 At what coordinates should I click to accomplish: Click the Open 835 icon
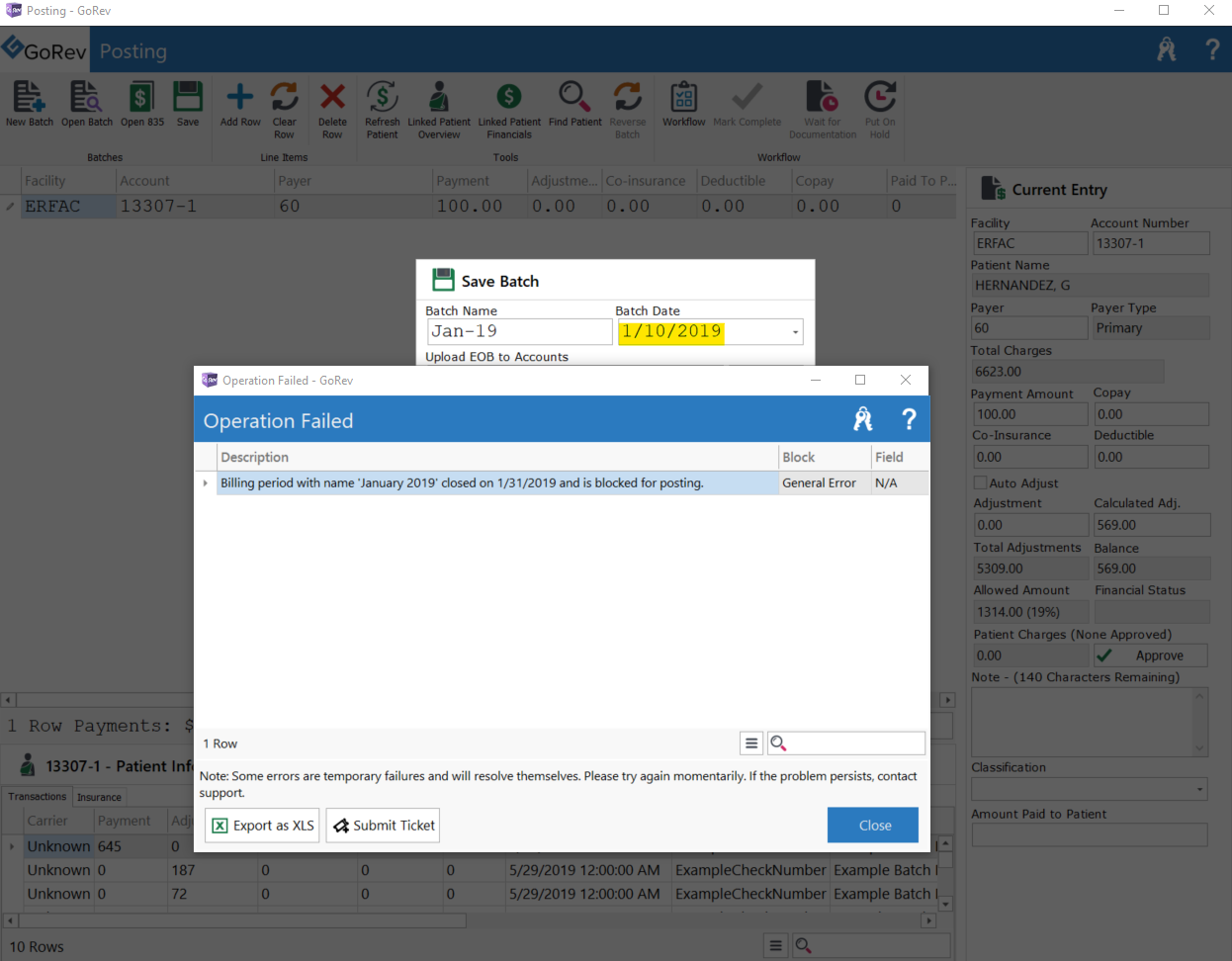tap(141, 97)
